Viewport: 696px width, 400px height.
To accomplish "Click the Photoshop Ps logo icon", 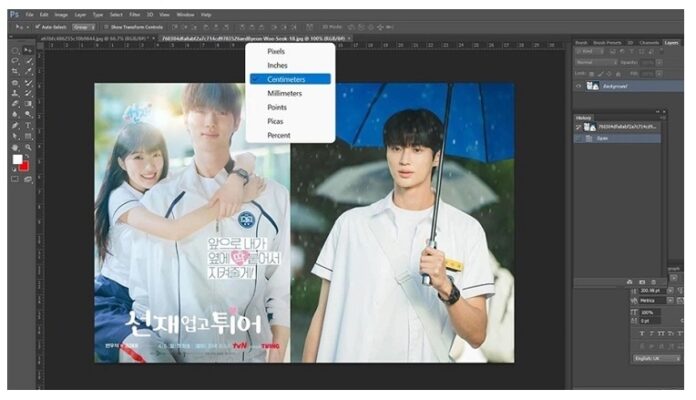I will (x=14, y=16).
